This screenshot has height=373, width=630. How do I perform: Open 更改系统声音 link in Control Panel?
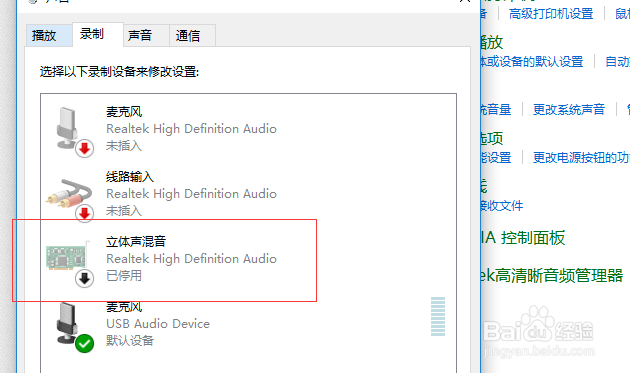coord(569,109)
